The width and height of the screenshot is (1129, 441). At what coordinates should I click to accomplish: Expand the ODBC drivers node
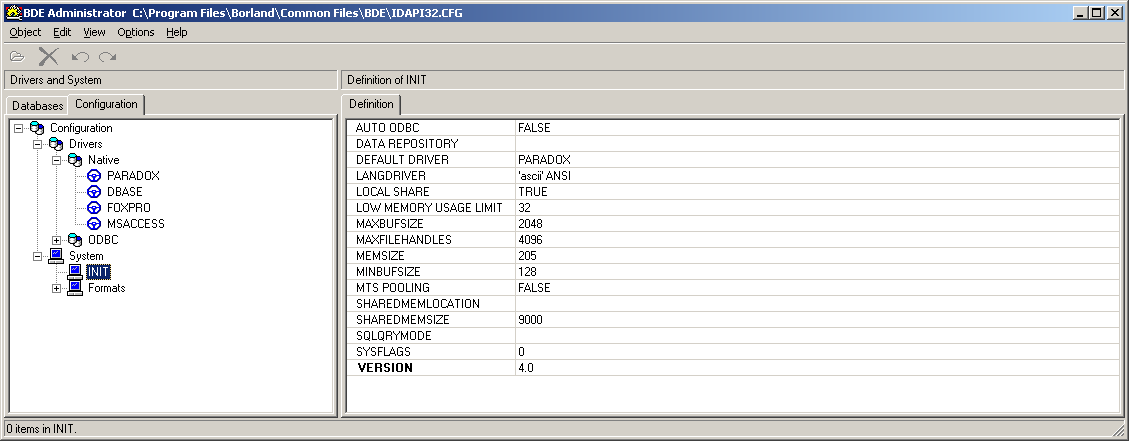point(57,240)
